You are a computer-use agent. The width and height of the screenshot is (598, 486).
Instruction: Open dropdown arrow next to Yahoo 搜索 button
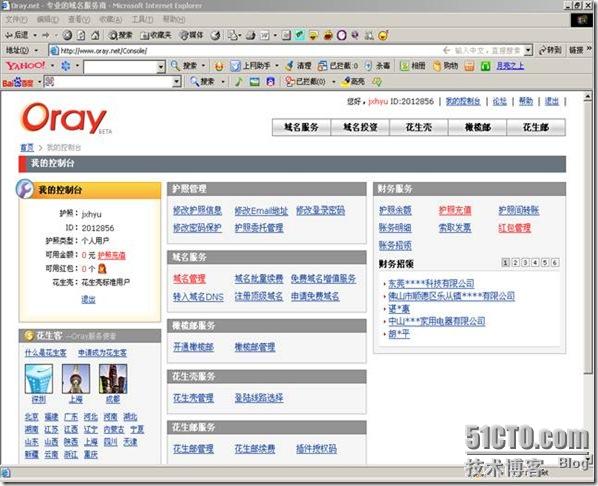[x=203, y=66]
